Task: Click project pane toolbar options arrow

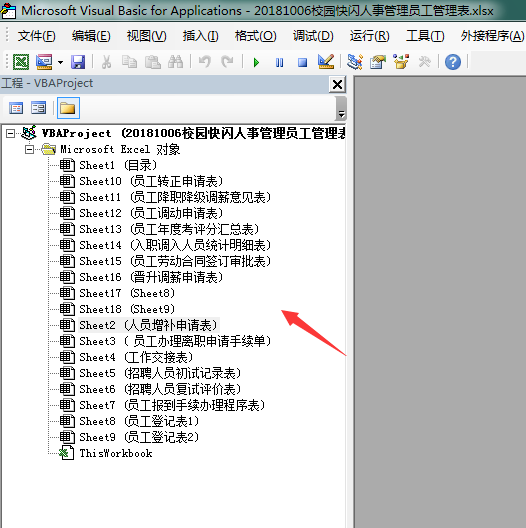Action: [341, 108]
